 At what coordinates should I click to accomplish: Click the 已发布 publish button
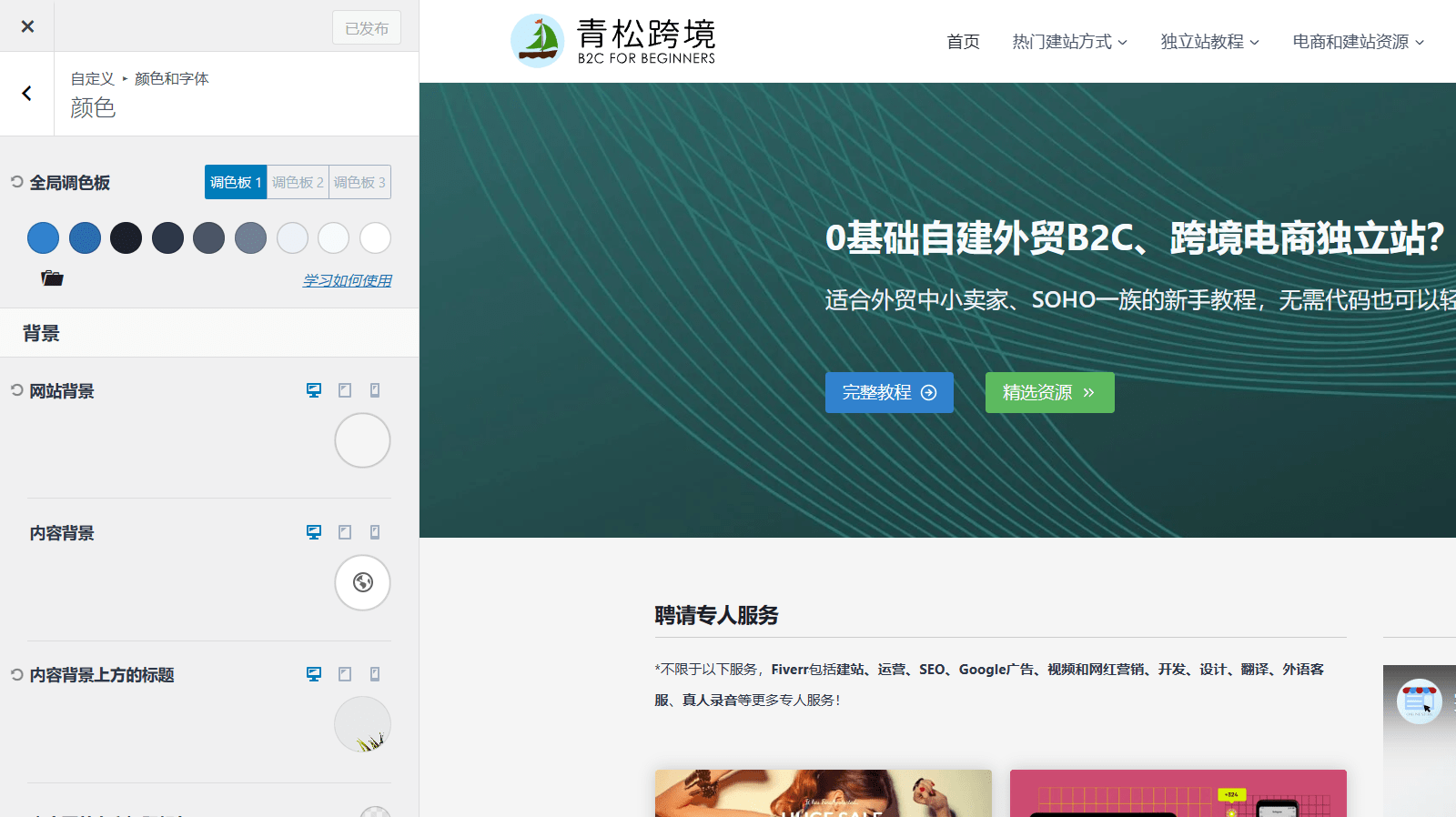click(367, 28)
